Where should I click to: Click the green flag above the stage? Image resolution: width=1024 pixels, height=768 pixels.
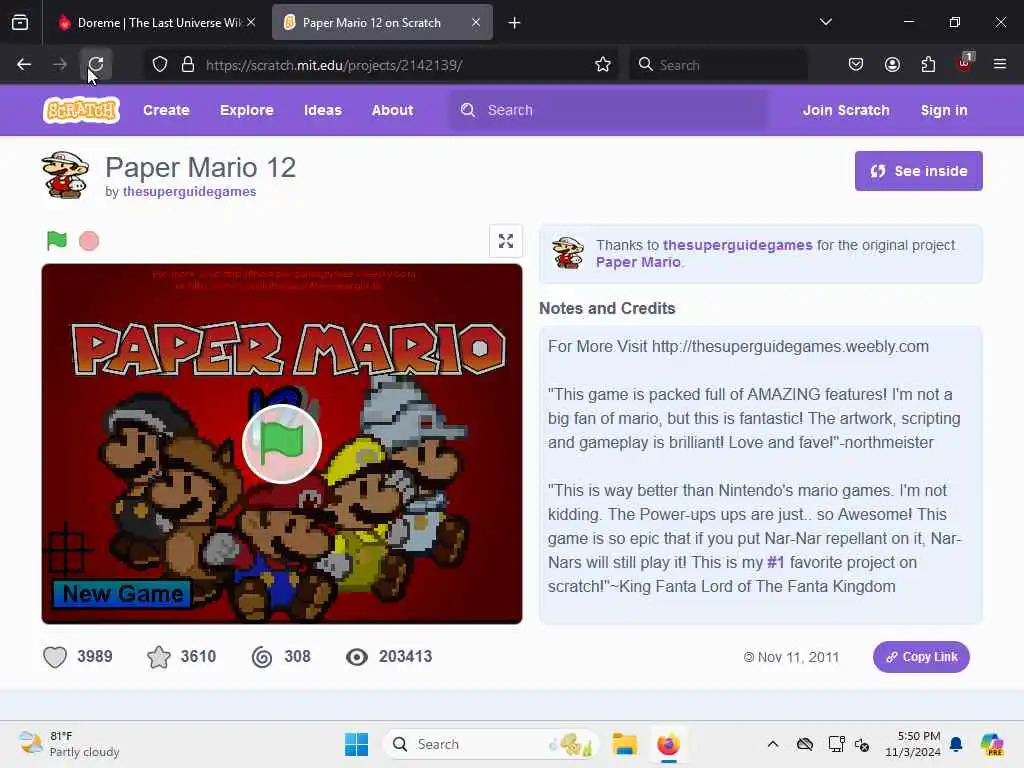tap(57, 240)
